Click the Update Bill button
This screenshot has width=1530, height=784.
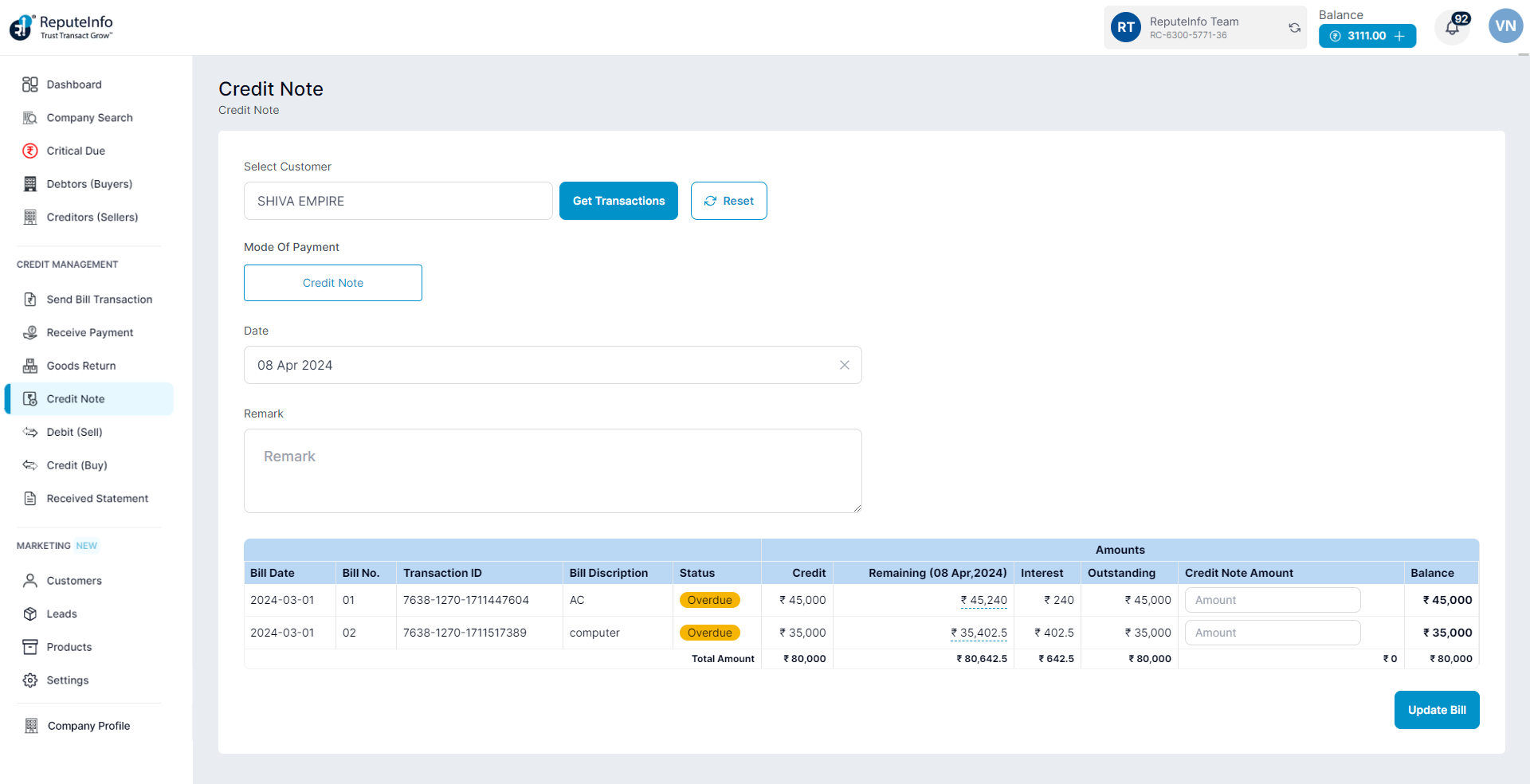click(1436, 710)
